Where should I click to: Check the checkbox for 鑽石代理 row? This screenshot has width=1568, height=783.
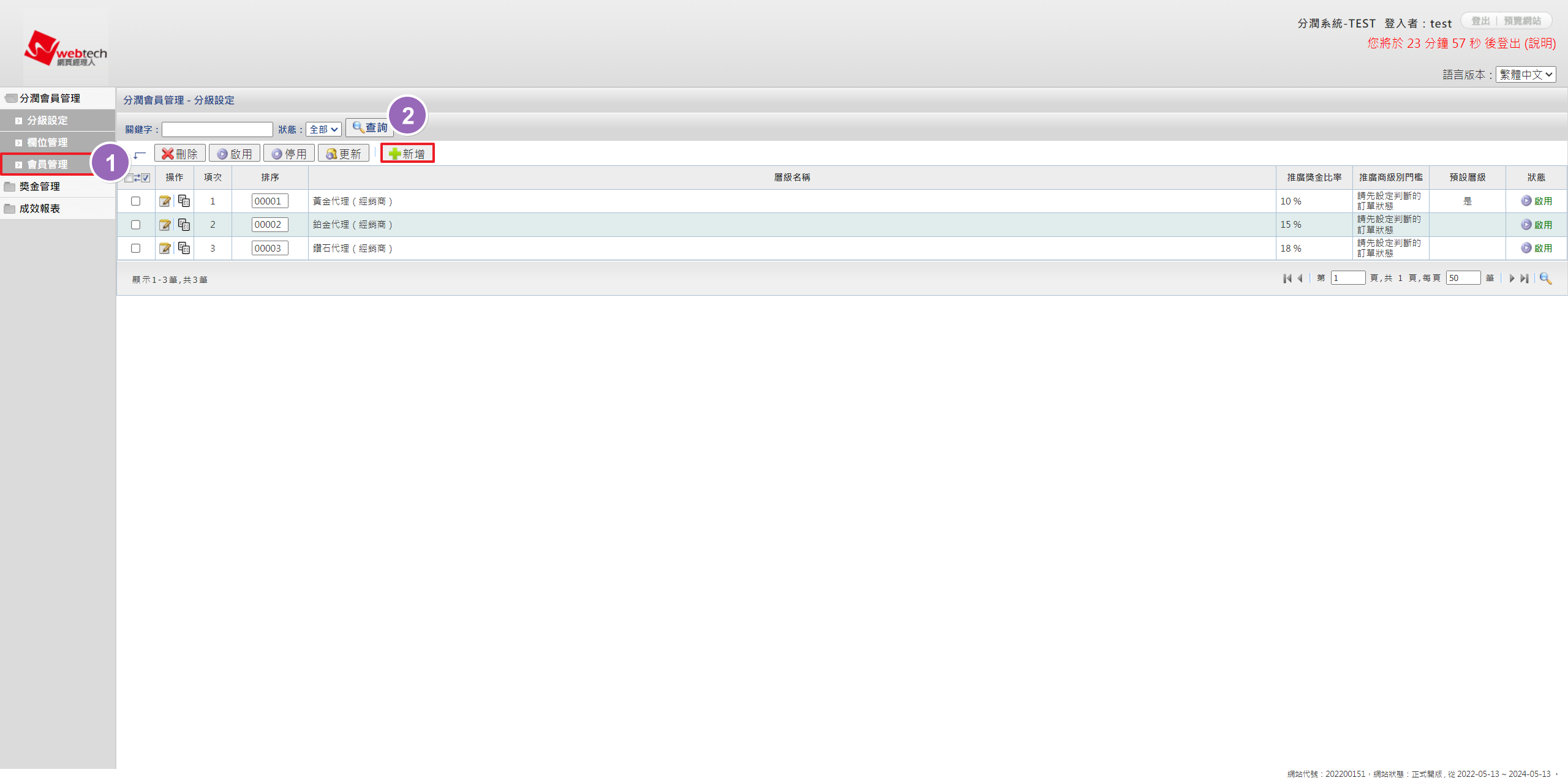136,248
